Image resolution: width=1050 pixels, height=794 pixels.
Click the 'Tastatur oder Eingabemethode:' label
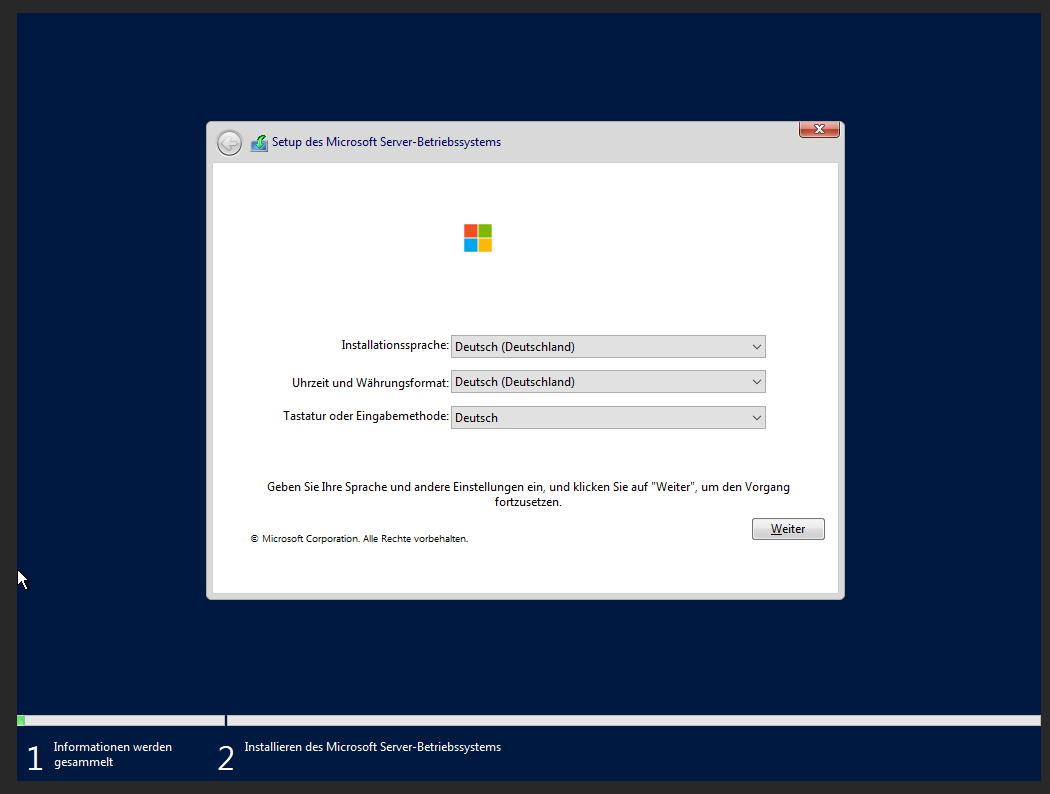[x=366, y=416]
